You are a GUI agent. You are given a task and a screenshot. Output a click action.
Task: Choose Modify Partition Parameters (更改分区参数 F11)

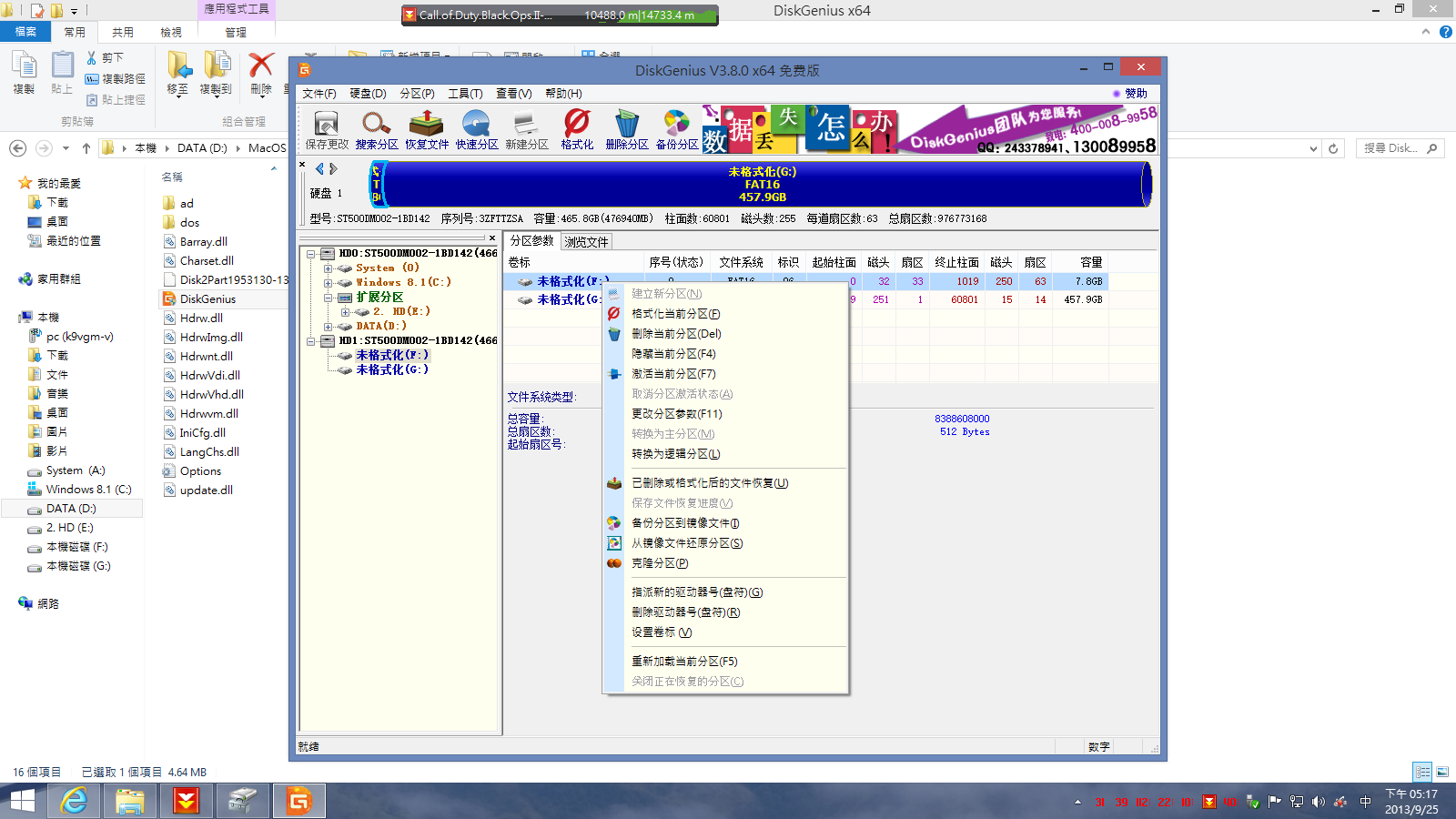tap(725, 414)
